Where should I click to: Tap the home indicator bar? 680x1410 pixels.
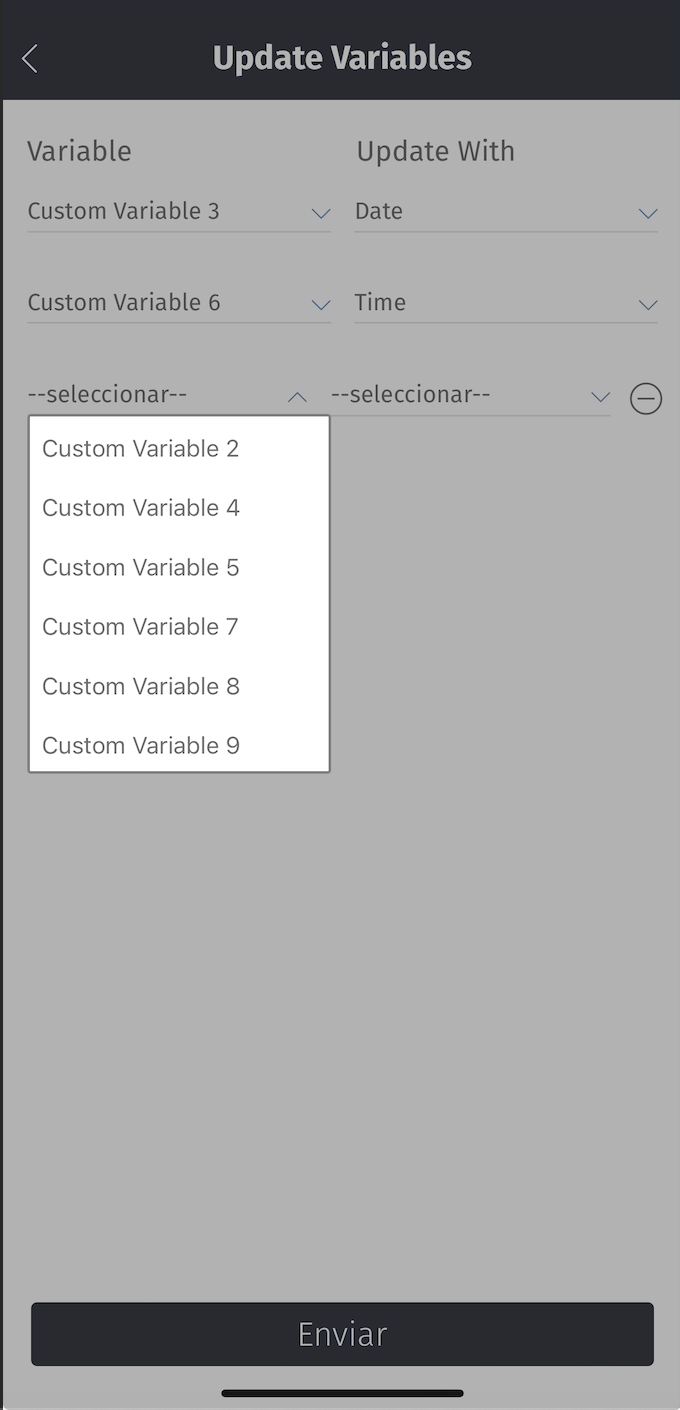[x=340, y=1392]
